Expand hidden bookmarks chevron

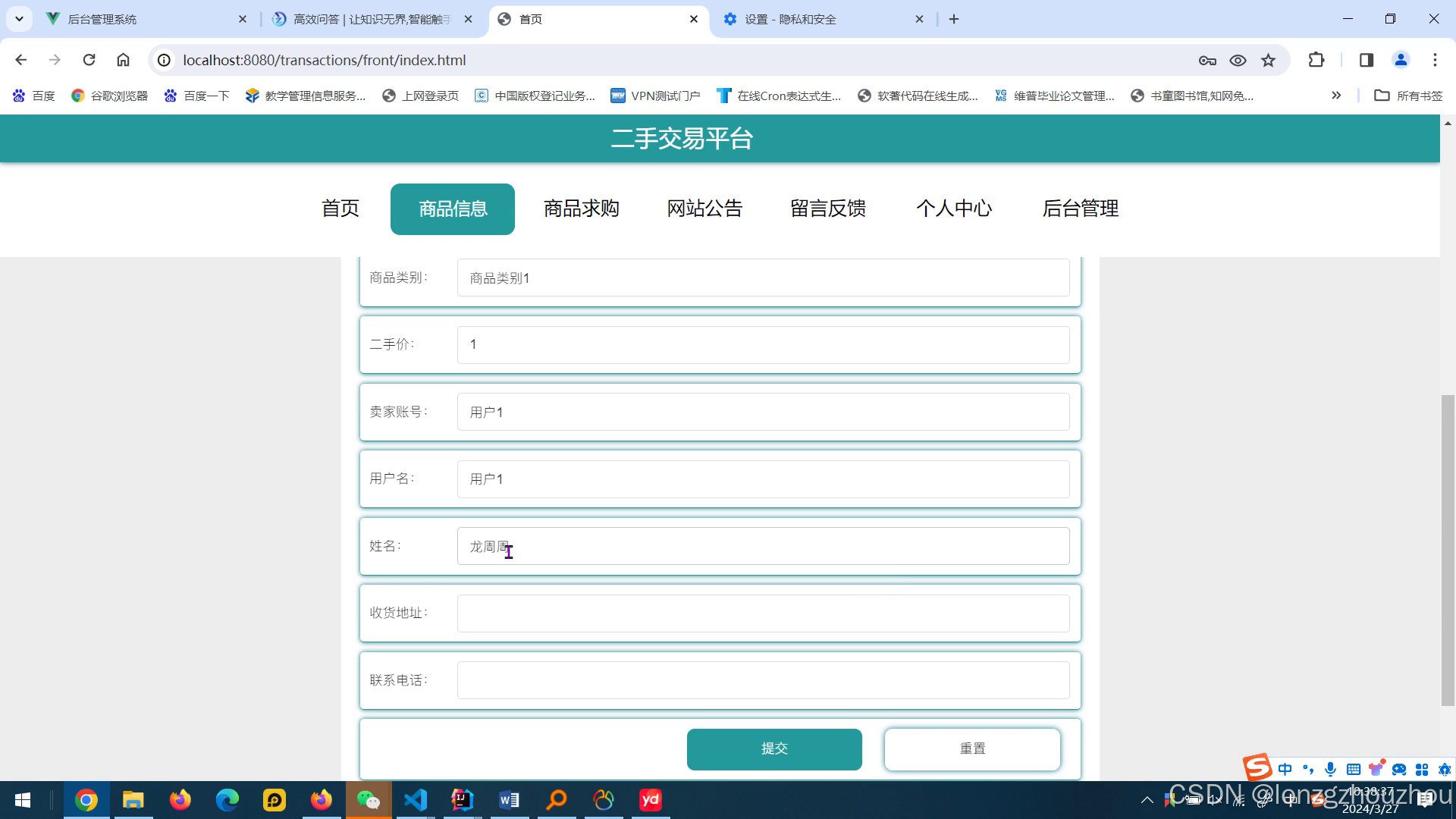pyautogui.click(x=1336, y=96)
